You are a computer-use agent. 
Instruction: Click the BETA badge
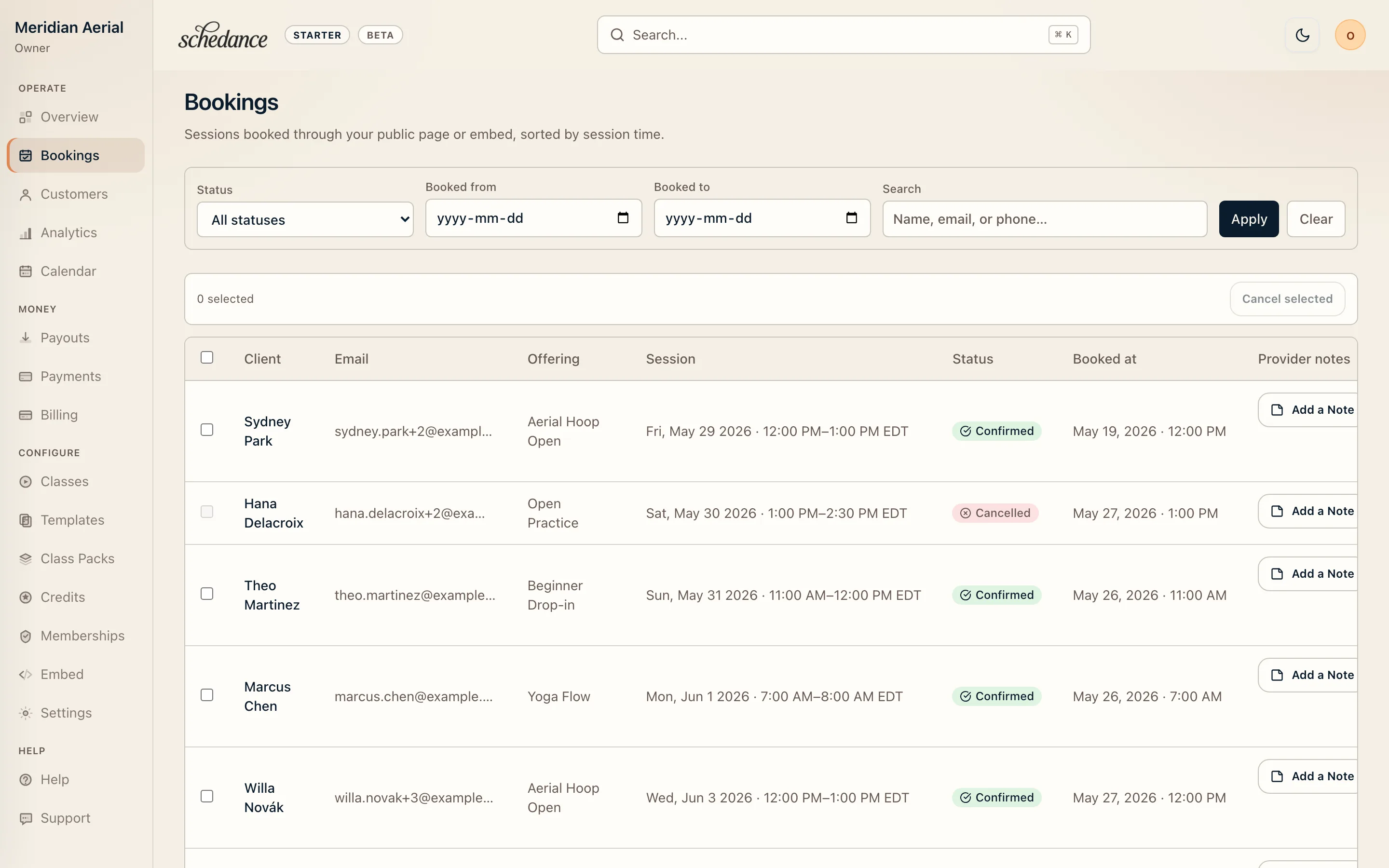pos(380,35)
